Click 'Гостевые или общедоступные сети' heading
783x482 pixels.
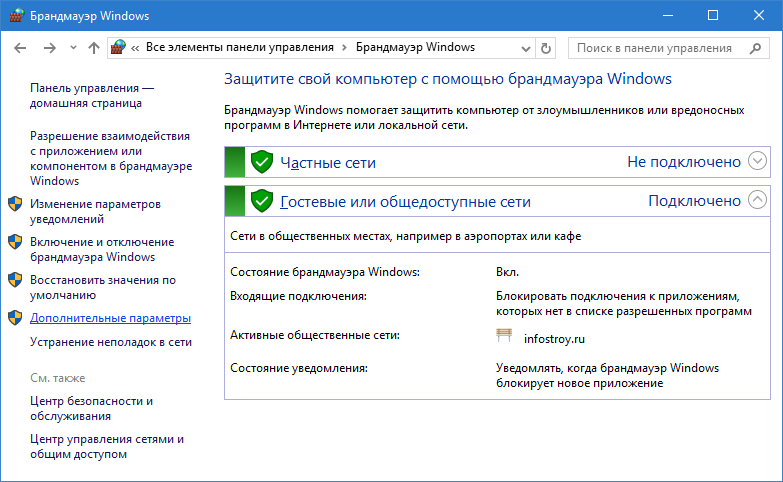coord(405,202)
